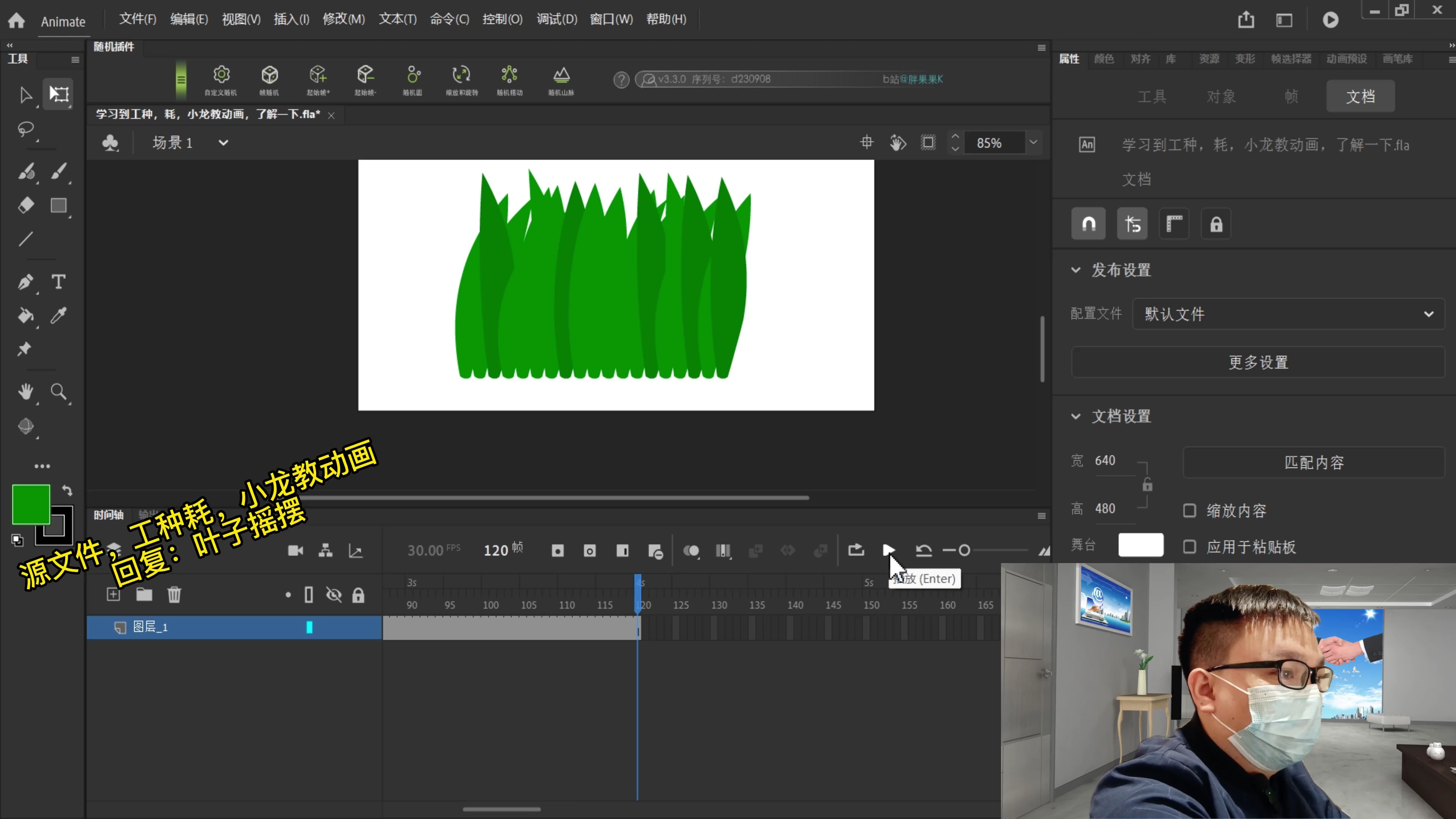Image resolution: width=1456 pixels, height=819 pixels.
Task: Open the 修改(M) menu
Action: coord(343,19)
